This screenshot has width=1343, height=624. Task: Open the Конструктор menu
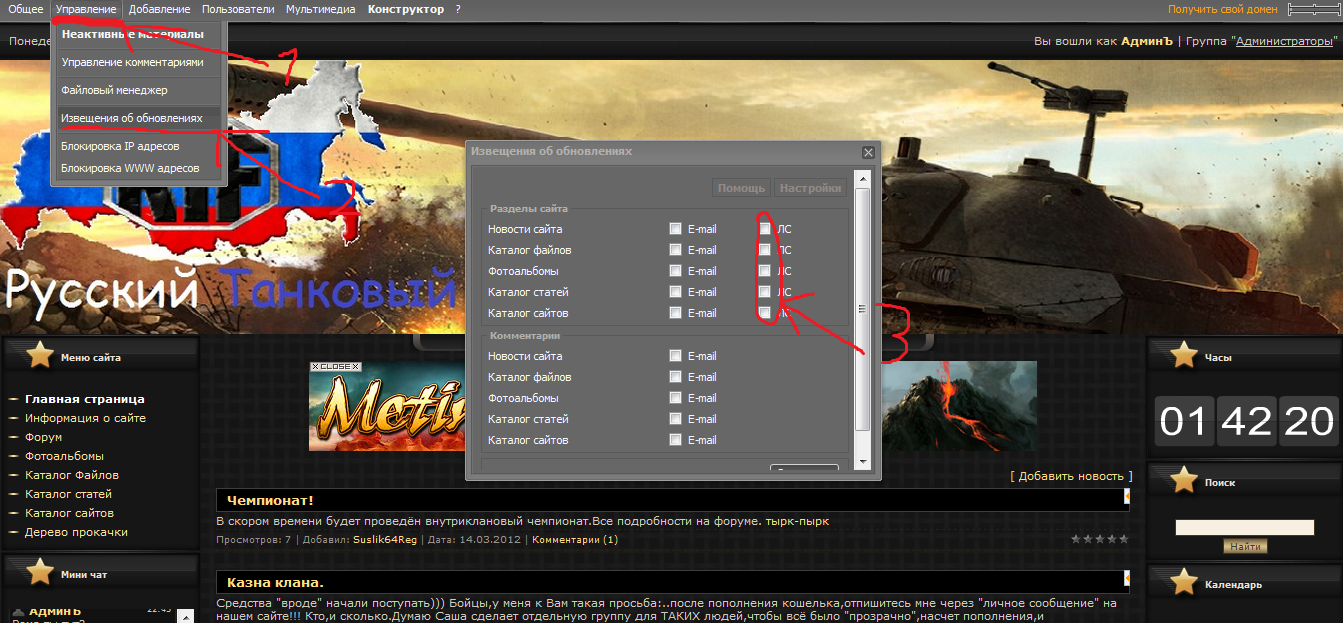pos(406,9)
